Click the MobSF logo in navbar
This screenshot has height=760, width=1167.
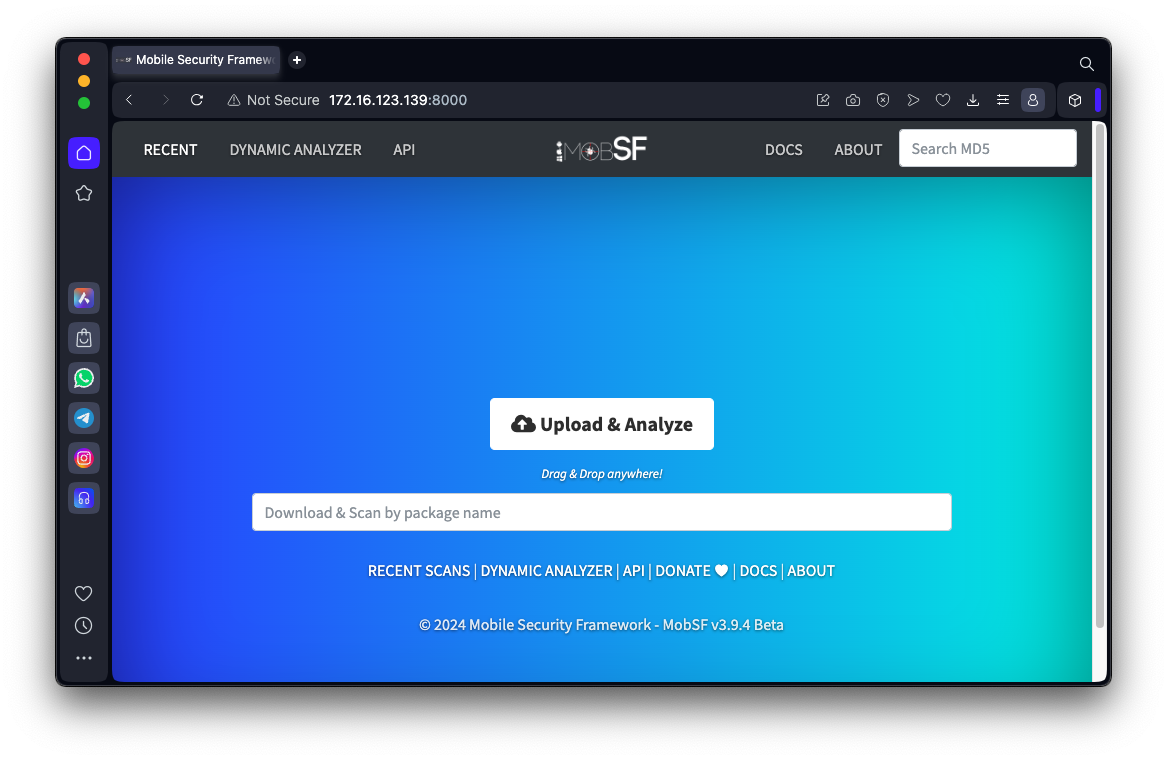tap(601, 150)
